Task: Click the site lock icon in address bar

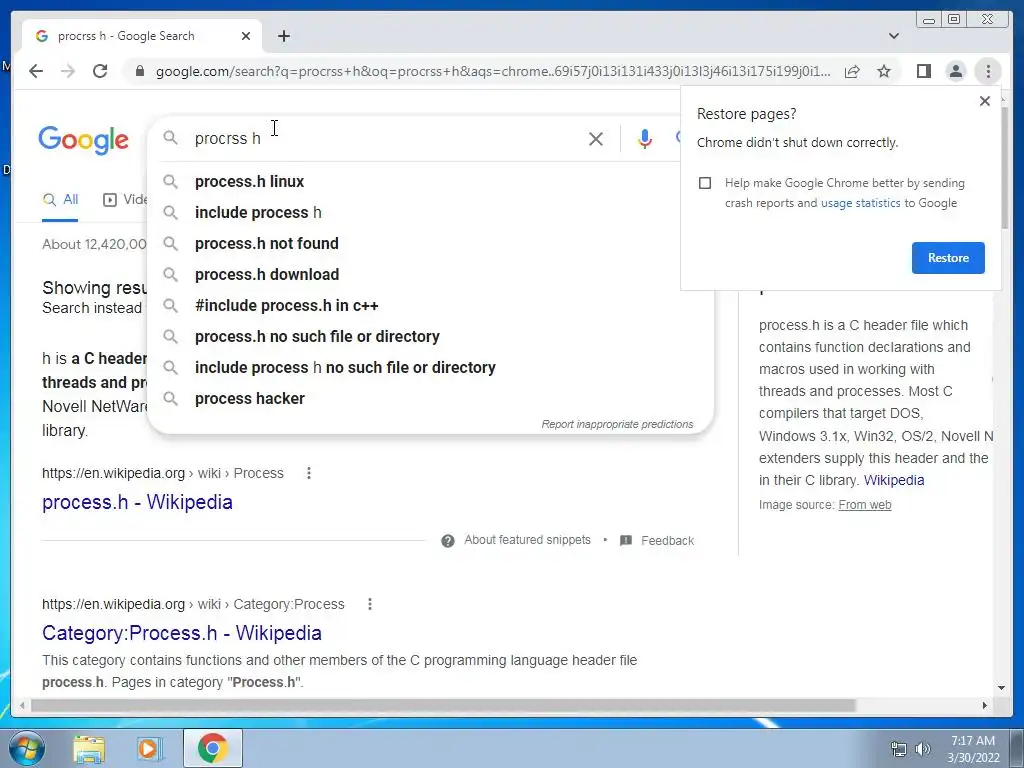Action: 139,71
